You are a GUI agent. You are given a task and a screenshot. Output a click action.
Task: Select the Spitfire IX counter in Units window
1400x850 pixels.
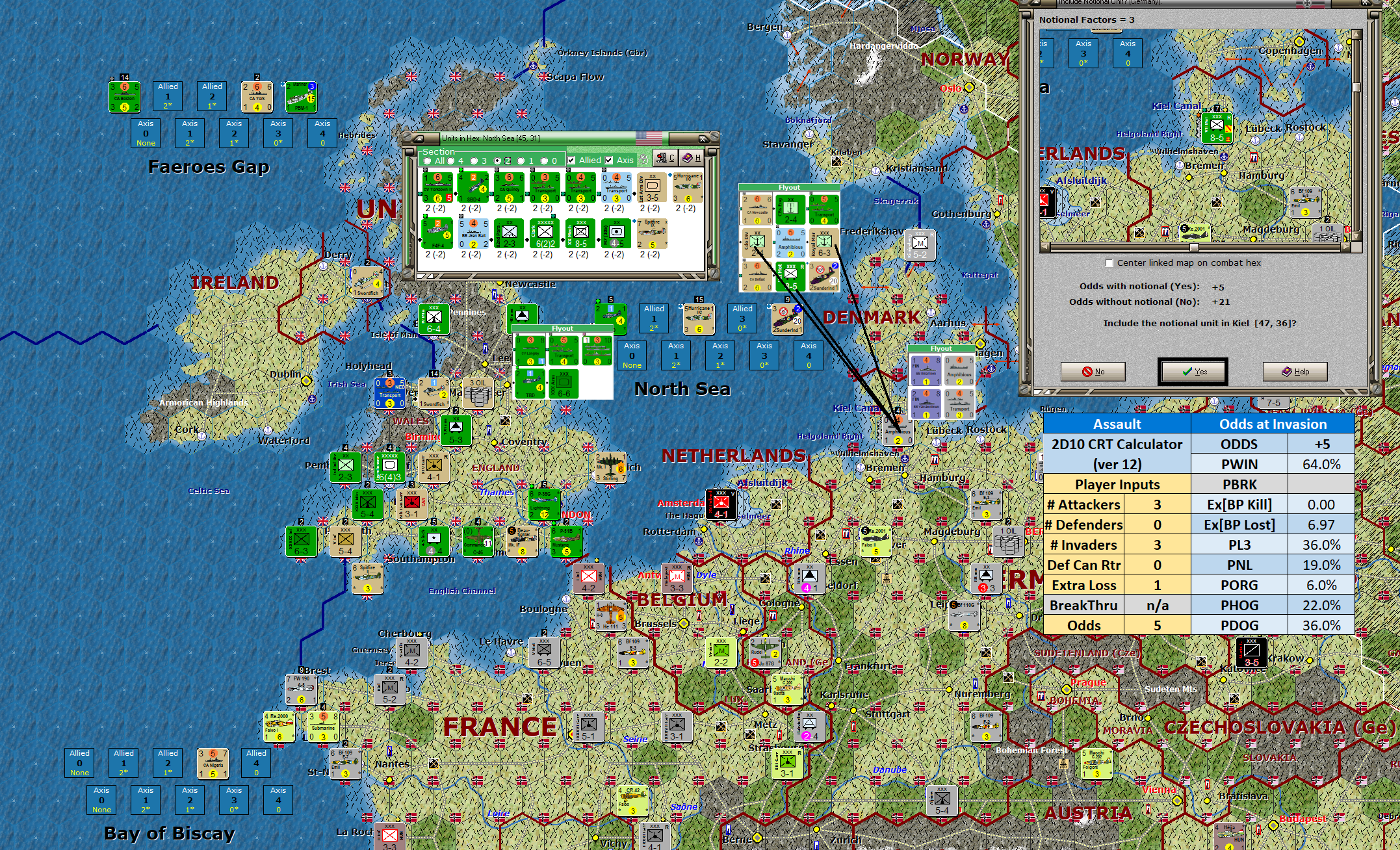[652, 234]
